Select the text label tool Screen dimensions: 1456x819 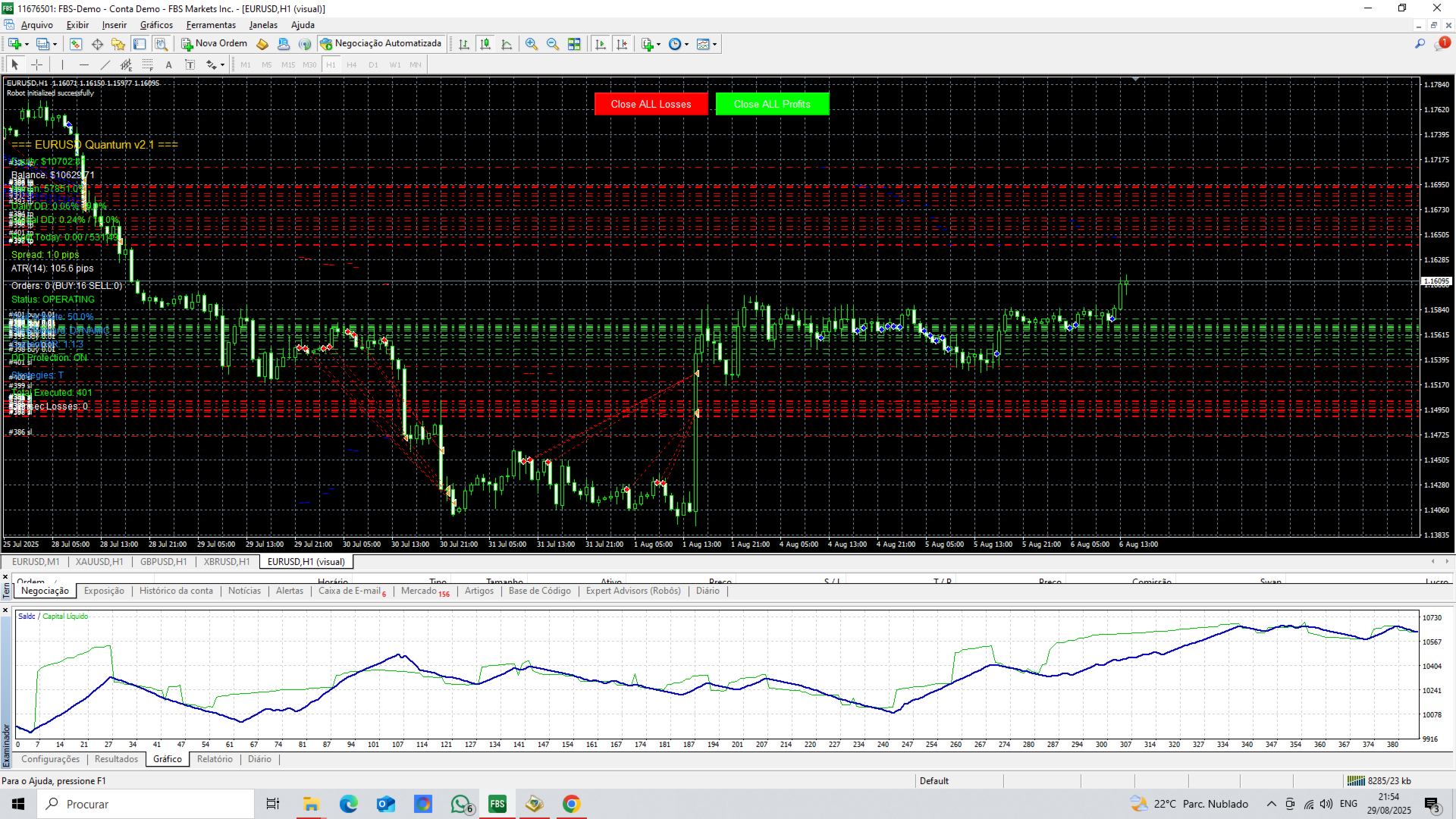click(x=190, y=65)
